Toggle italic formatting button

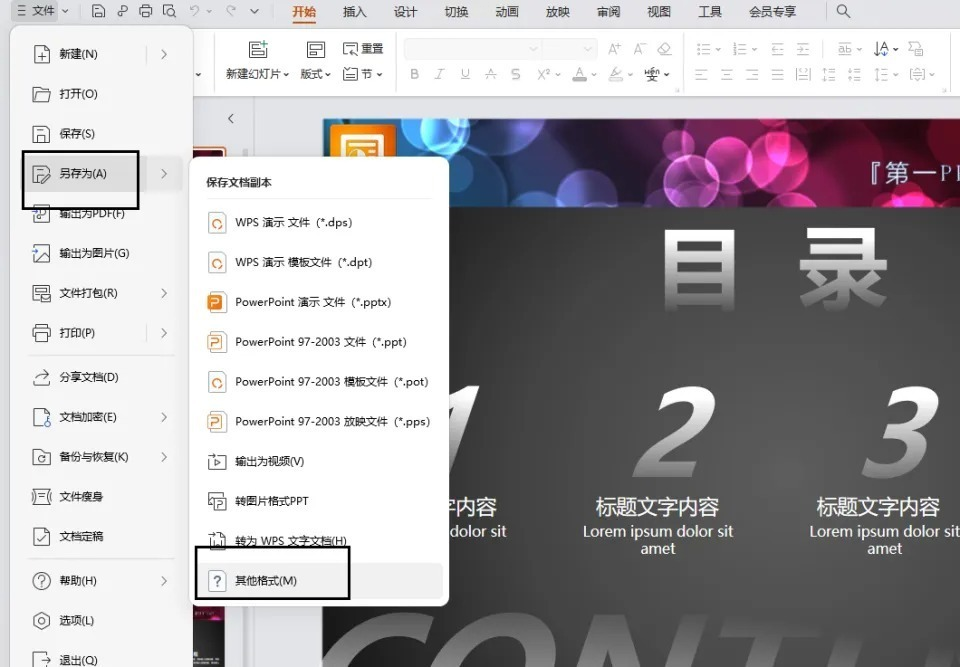pos(440,74)
